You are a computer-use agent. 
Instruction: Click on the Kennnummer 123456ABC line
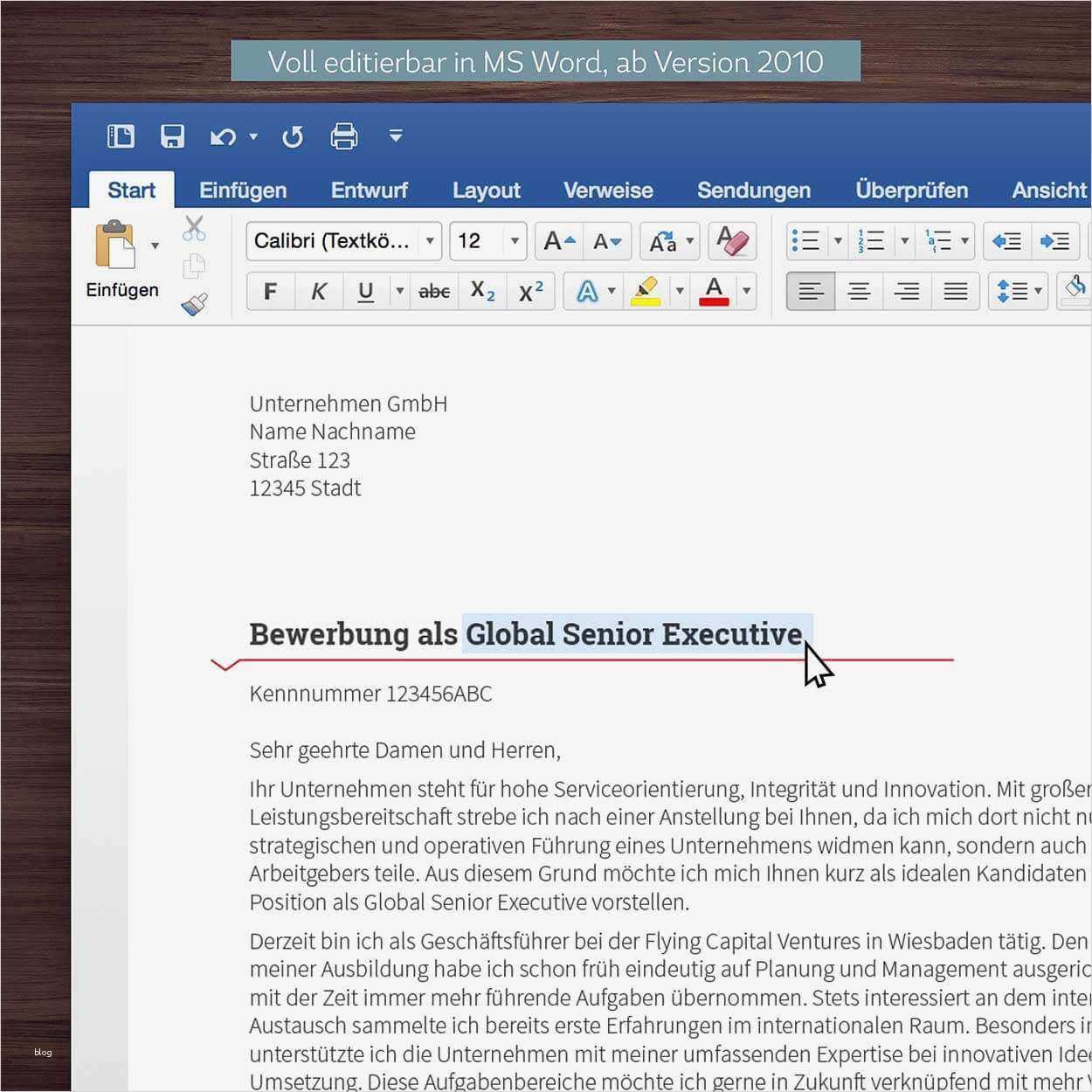[370, 694]
